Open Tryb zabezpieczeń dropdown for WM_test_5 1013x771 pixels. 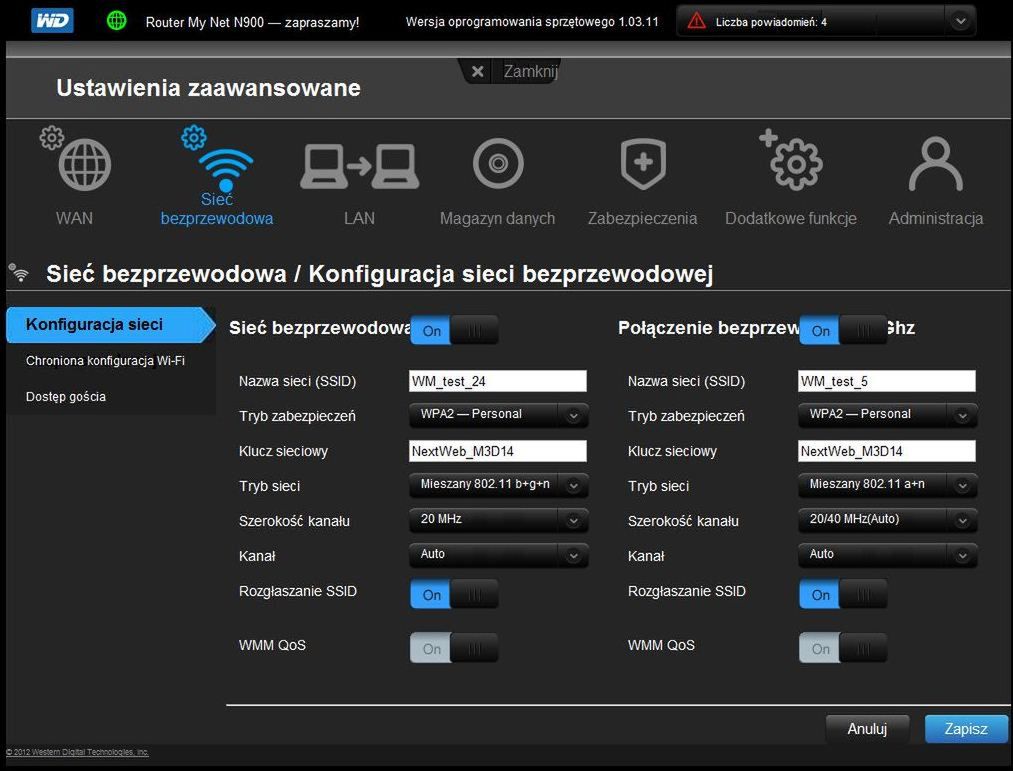pos(887,415)
